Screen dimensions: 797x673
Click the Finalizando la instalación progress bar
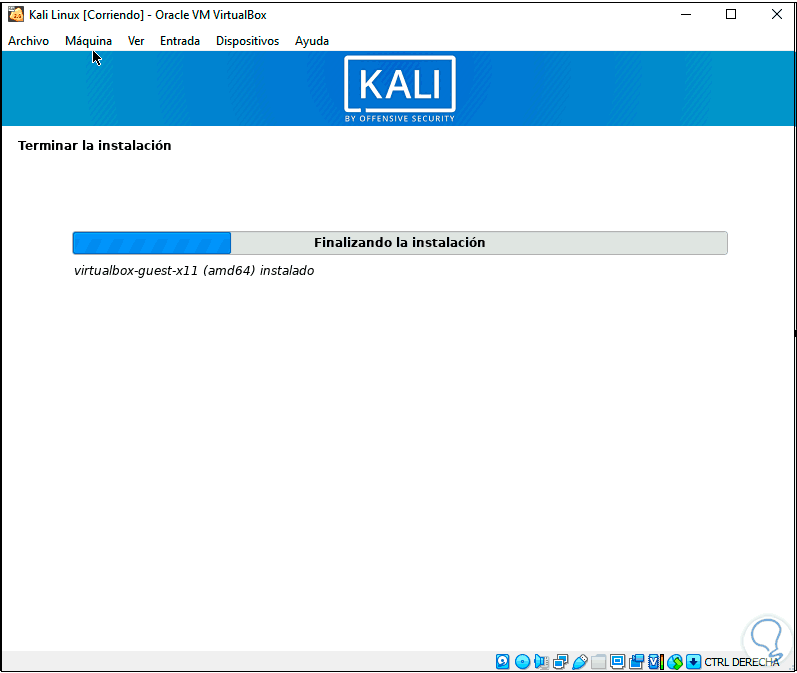[x=400, y=242]
